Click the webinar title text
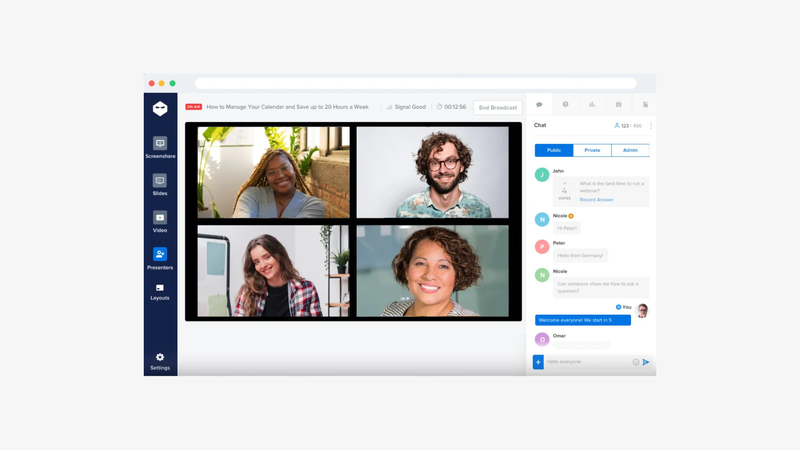 point(287,107)
